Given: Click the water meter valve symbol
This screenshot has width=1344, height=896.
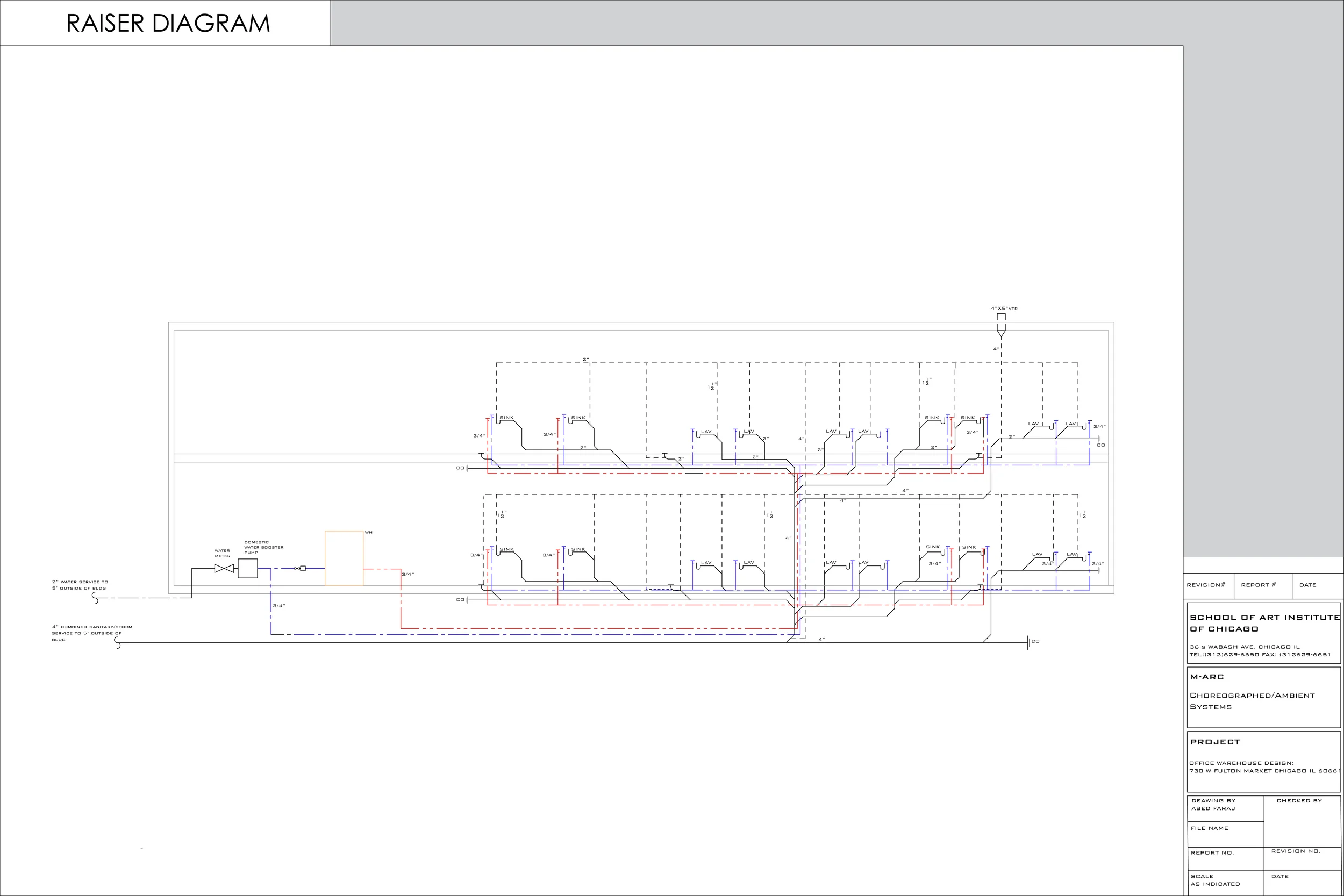Looking at the screenshot, I should point(224,569).
